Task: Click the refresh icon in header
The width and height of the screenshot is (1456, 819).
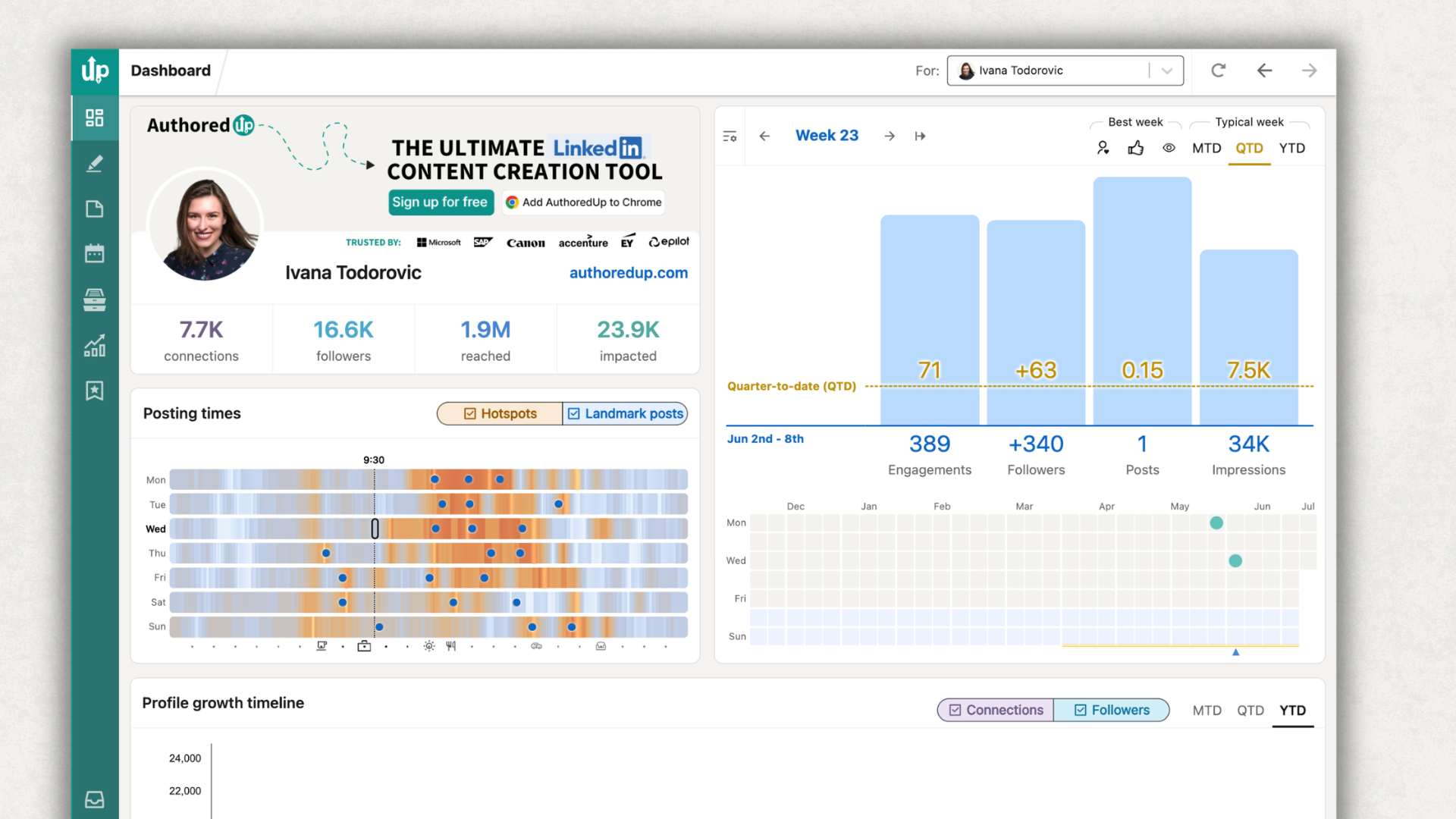Action: (1219, 71)
